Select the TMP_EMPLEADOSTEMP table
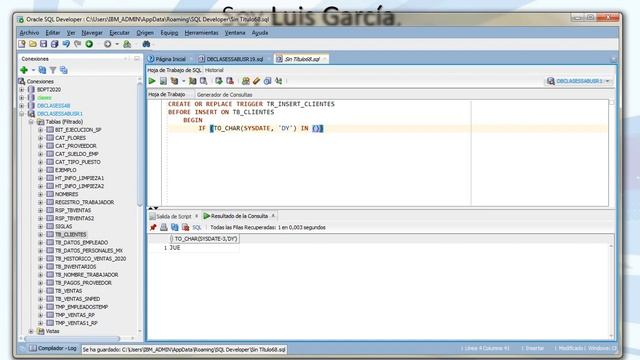640x360 pixels. tap(81, 307)
